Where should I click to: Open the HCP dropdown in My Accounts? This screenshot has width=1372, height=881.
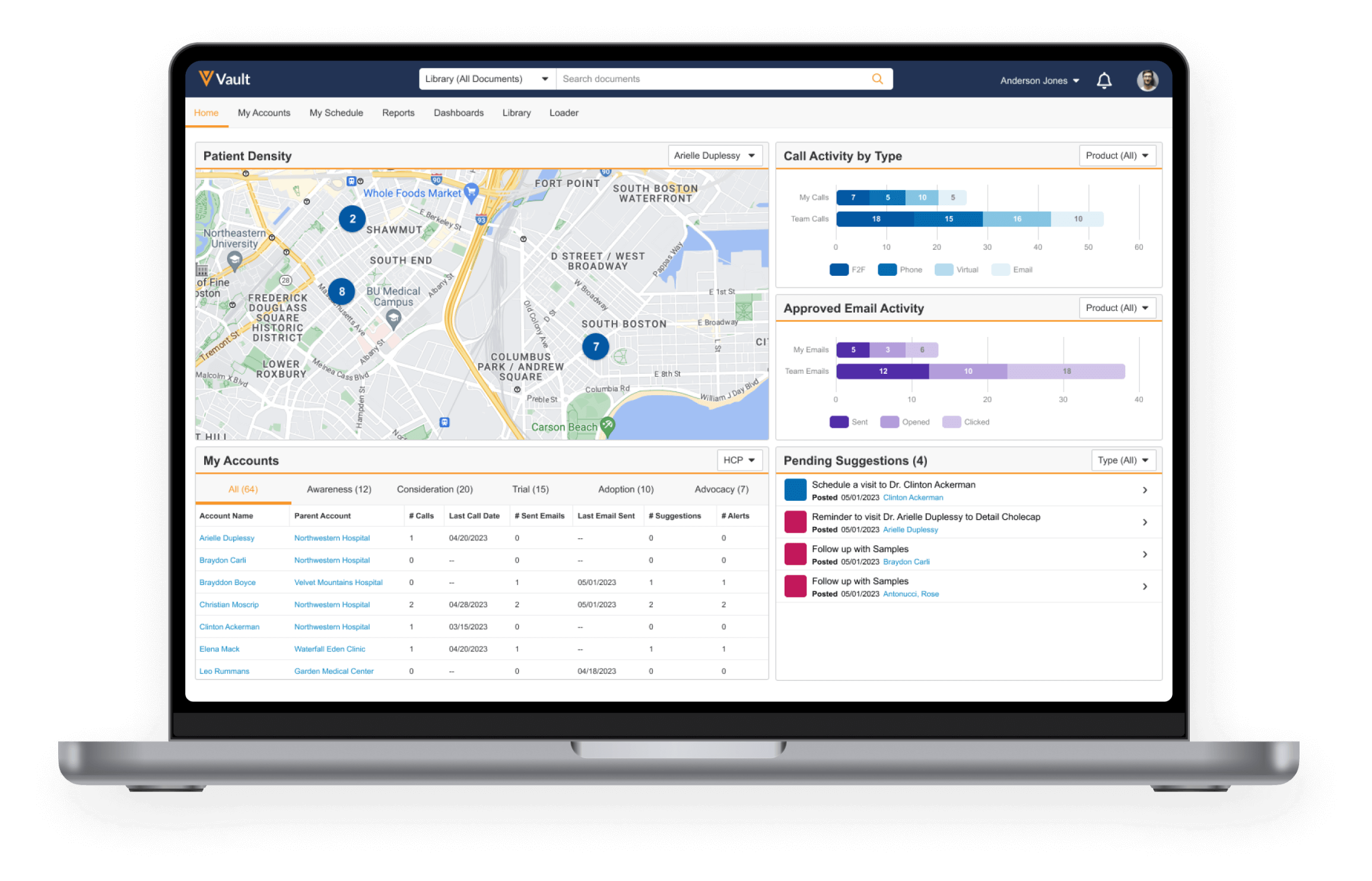739,460
